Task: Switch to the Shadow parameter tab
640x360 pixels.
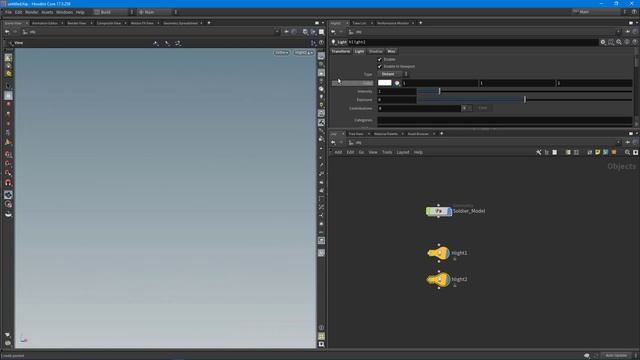Action: point(376,51)
